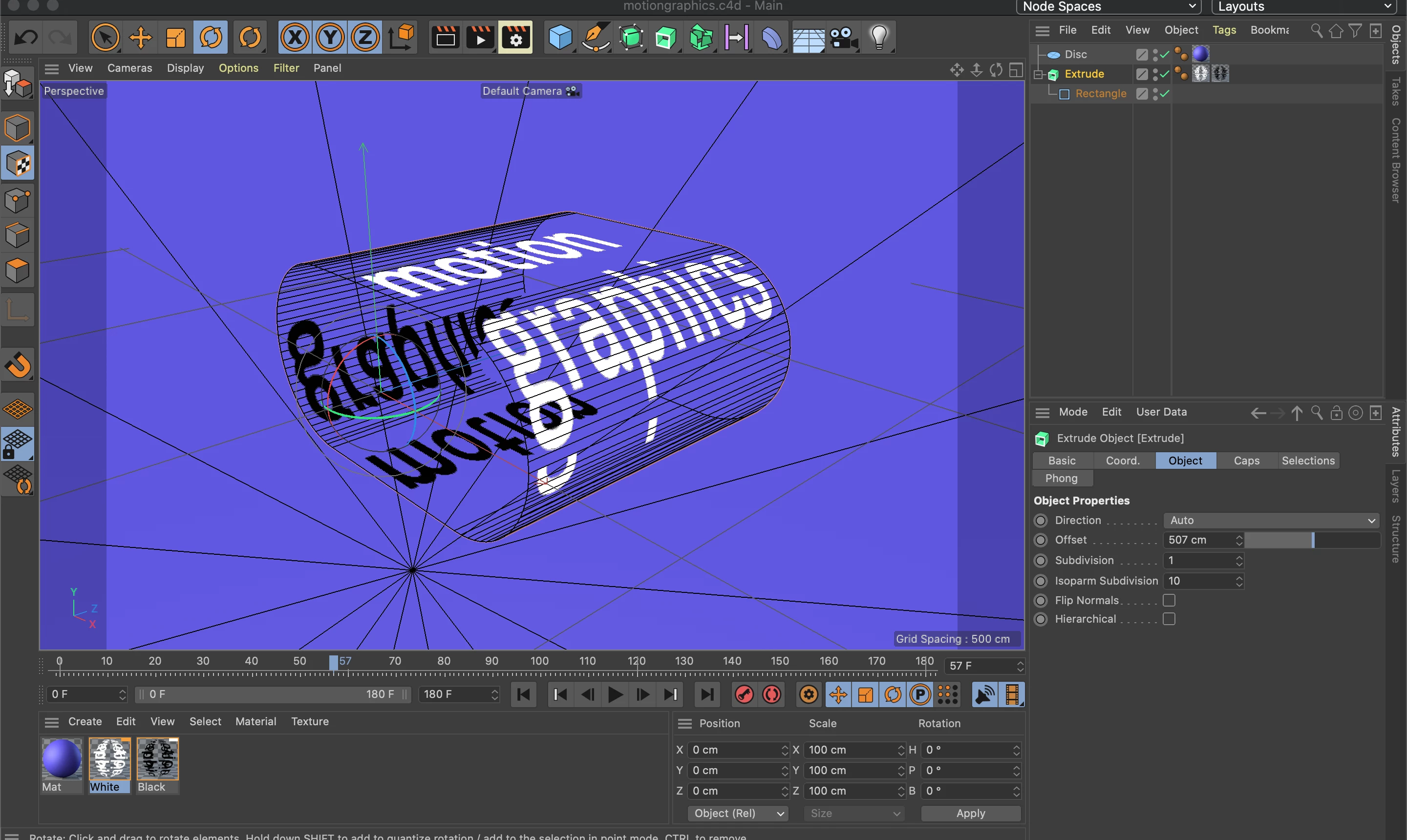1407x840 pixels.
Task: Check the Hierarchical option
Action: (x=1169, y=619)
